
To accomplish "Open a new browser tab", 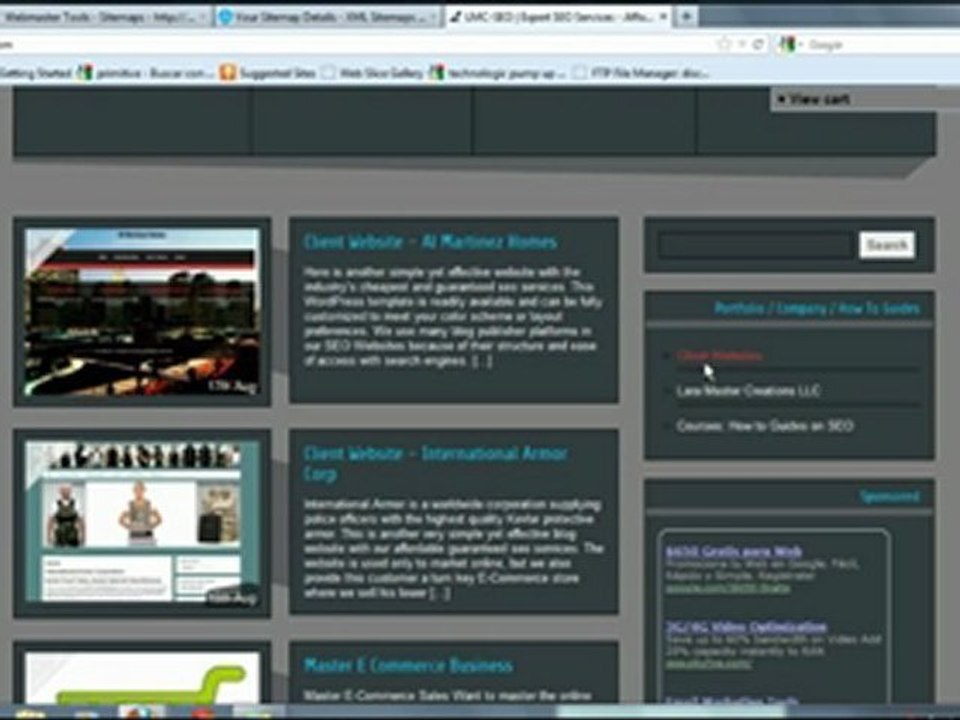I will click(x=686, y=17).
